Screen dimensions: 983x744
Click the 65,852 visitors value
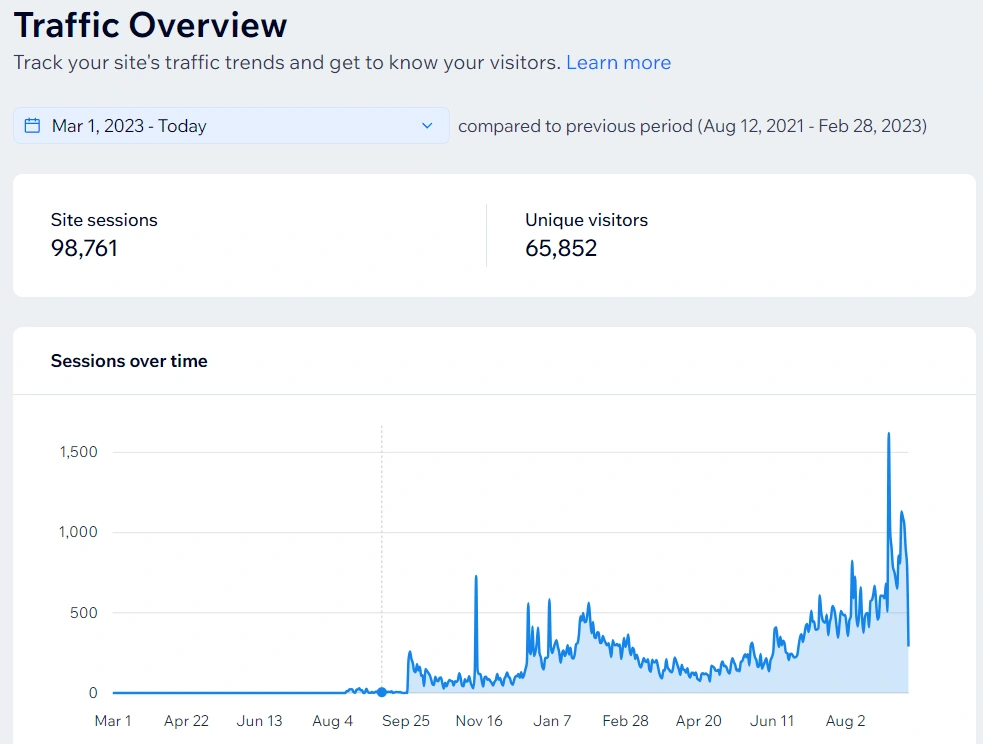point(561,248)
